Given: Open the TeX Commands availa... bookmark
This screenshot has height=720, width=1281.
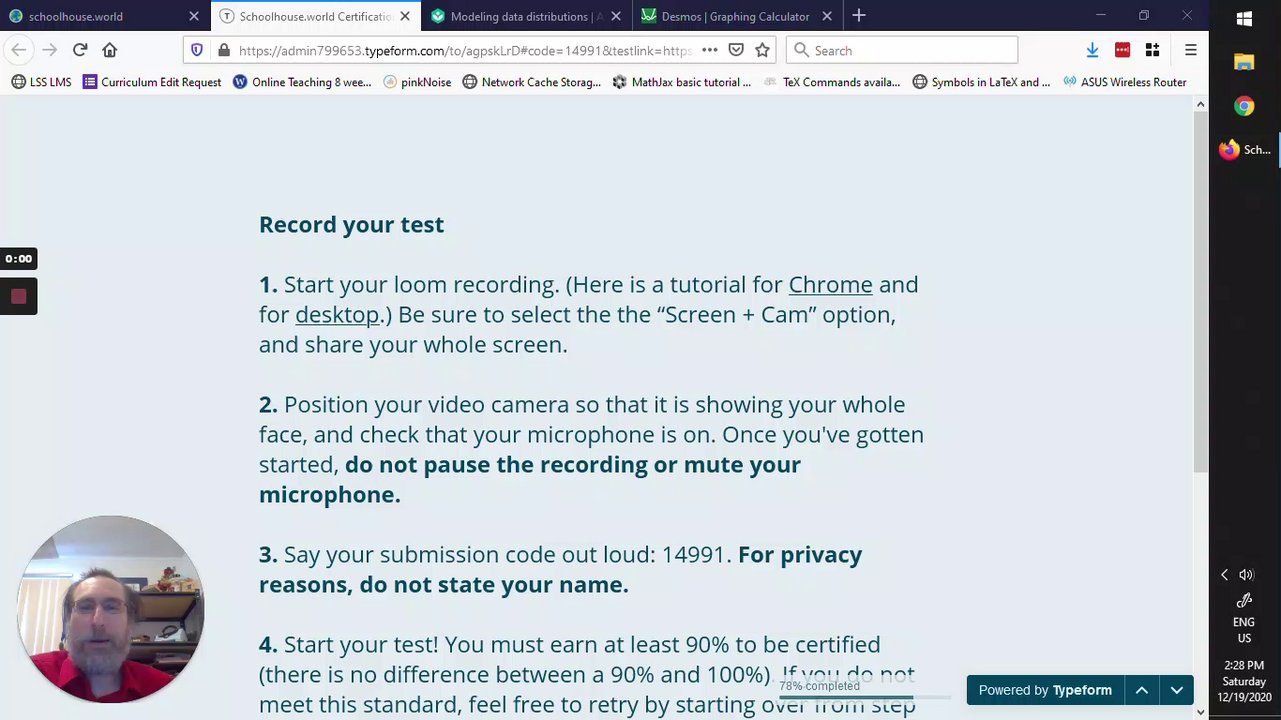Looking at the screenshot, I should [x=832, y=82].
